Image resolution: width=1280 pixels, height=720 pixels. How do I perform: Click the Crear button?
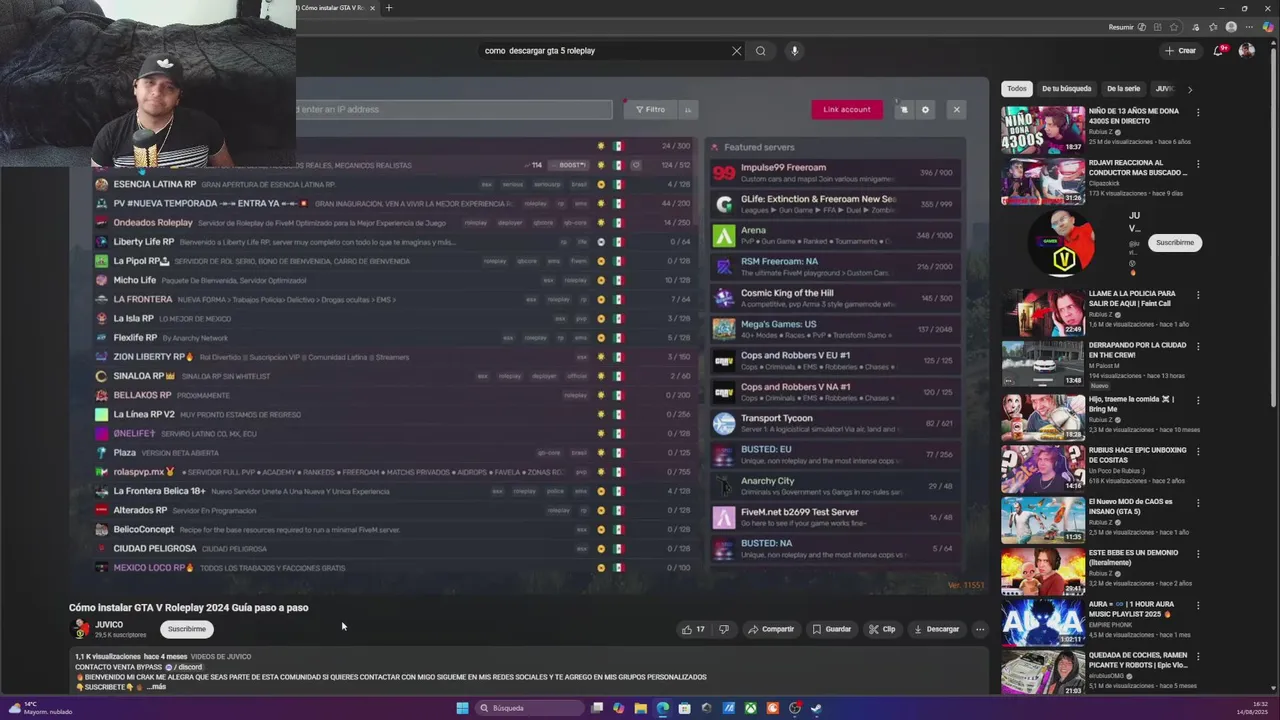coord(1180,50)
